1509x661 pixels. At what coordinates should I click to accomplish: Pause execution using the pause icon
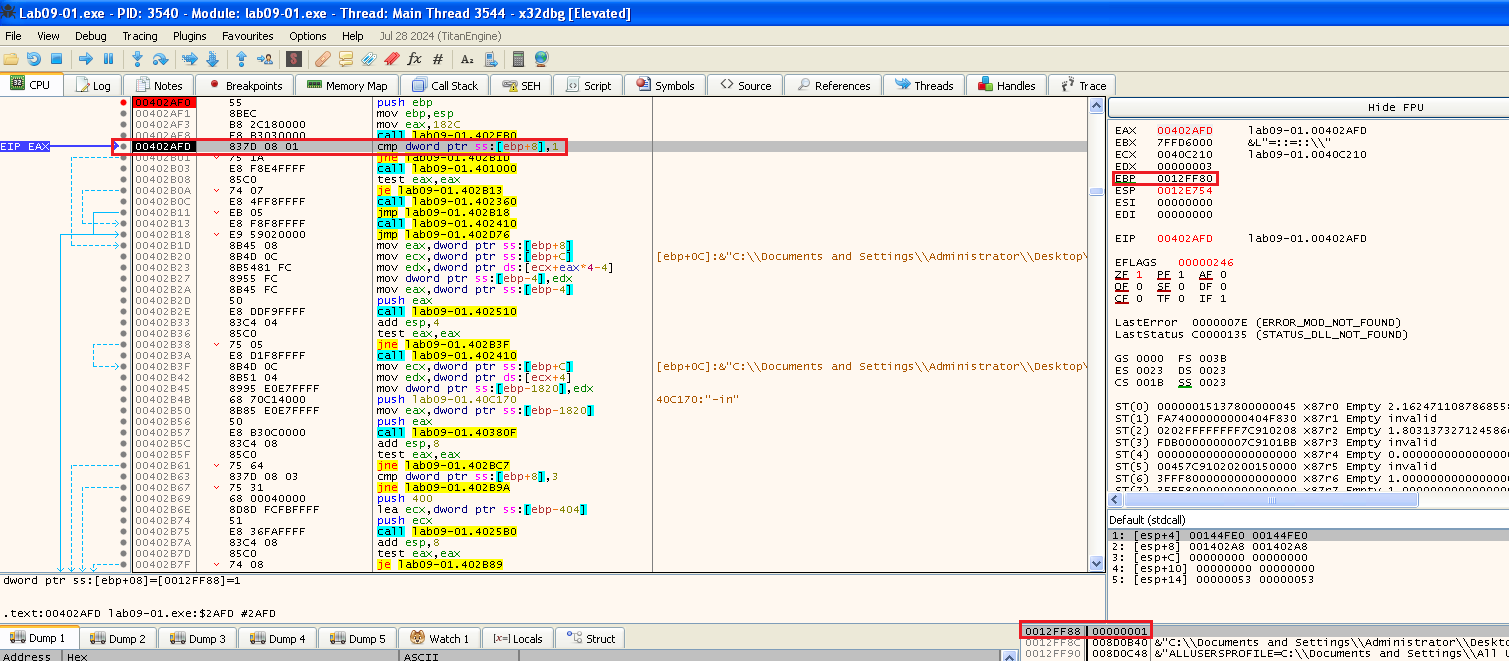(108, 59)
